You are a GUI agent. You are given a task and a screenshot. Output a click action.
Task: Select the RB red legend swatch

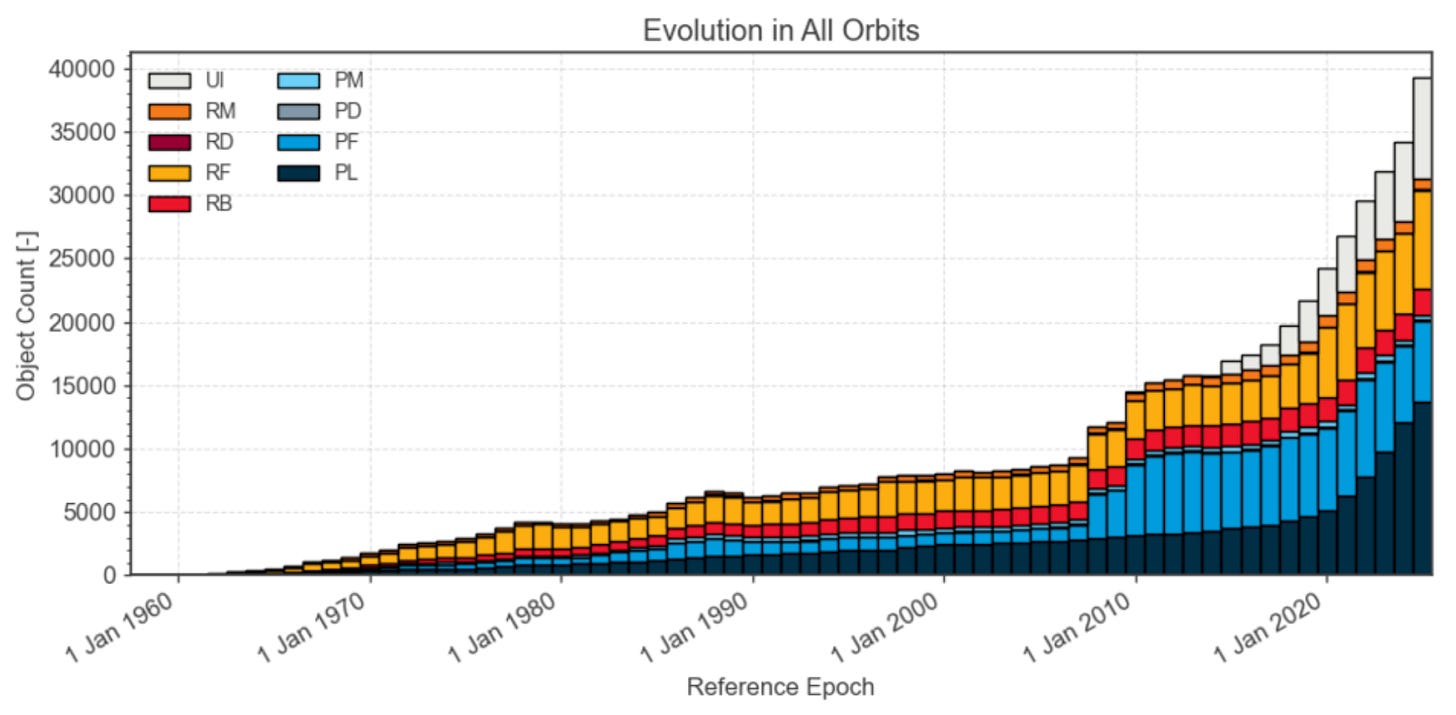[169, 204]
